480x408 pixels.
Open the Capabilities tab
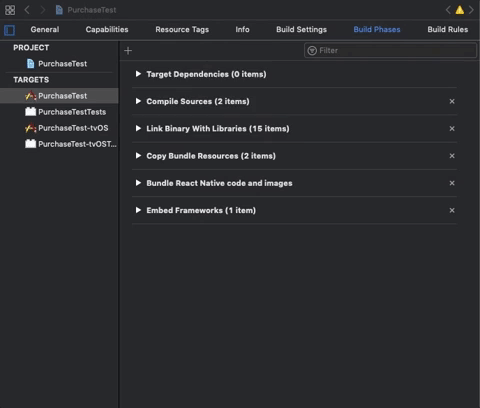[107, 30]
